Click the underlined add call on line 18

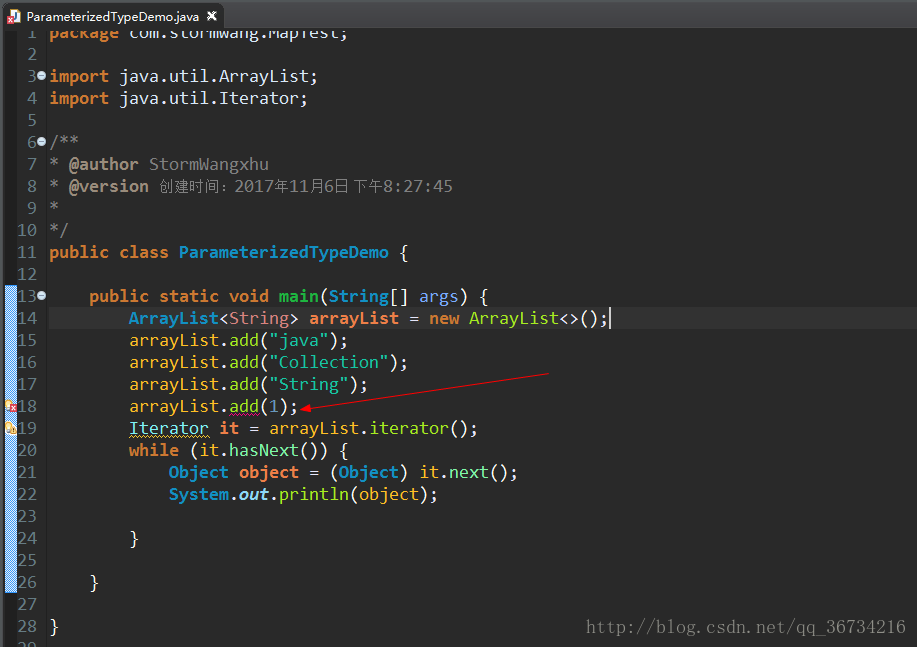pyautogui.click(x=244, y=406)
